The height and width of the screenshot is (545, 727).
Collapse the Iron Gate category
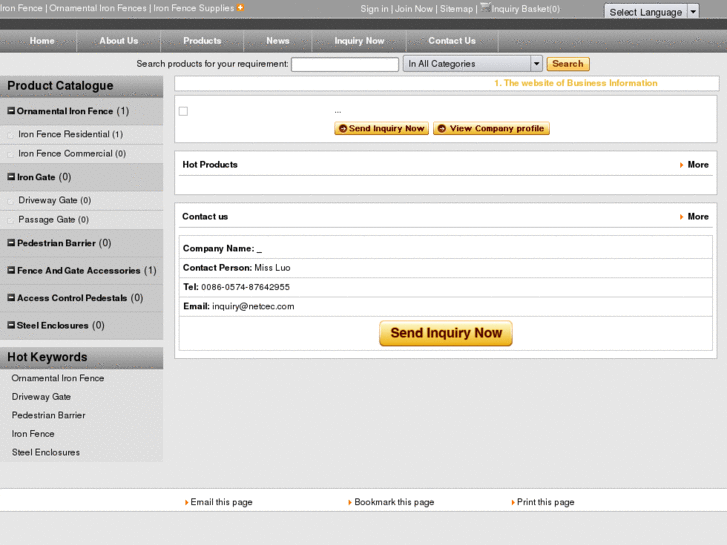[x=11, y=178]
